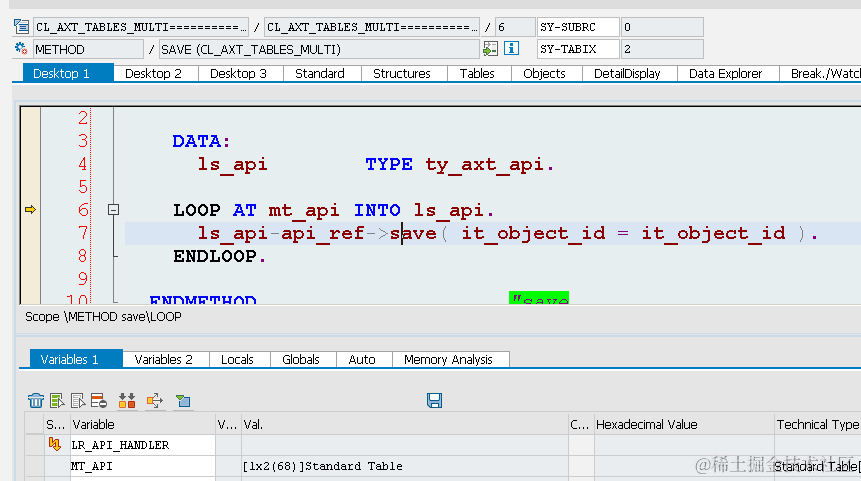
Task: Click the SY-TABIX value field showing 2
Action: tap(662, 49)
